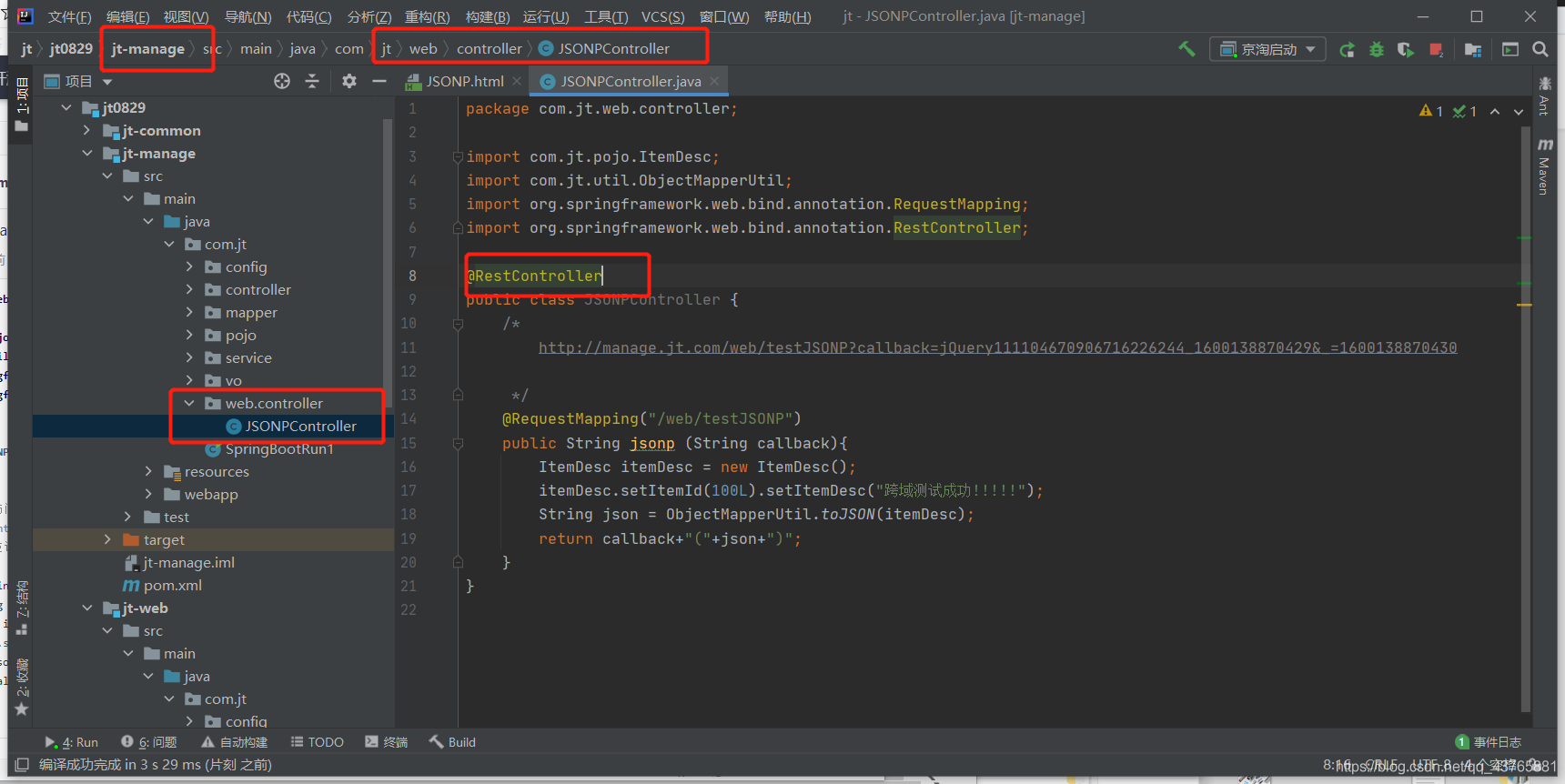Open the testJSONP URL link in comment
1565x784 pixels.
[x=997, y=347]
